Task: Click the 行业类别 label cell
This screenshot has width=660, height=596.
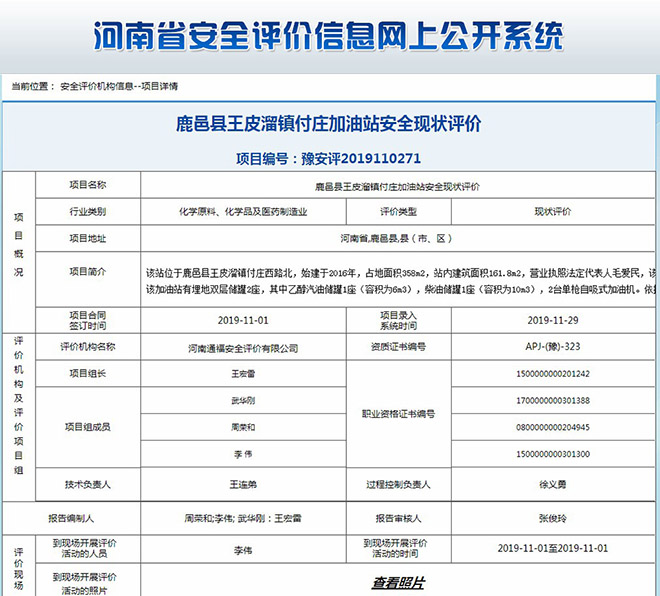Action: (x=88, y=211)
